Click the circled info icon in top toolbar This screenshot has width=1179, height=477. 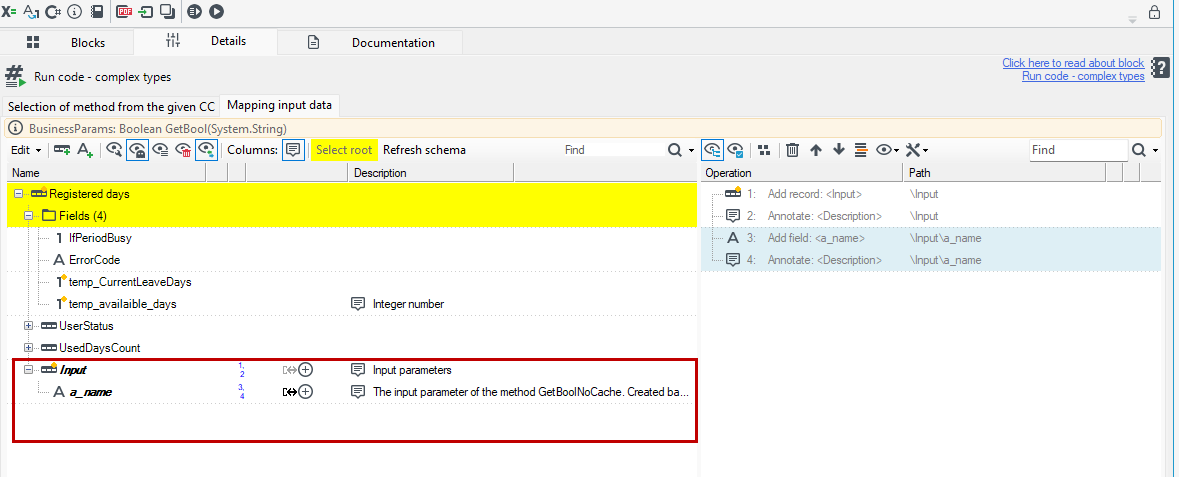(x=74, y=11)
